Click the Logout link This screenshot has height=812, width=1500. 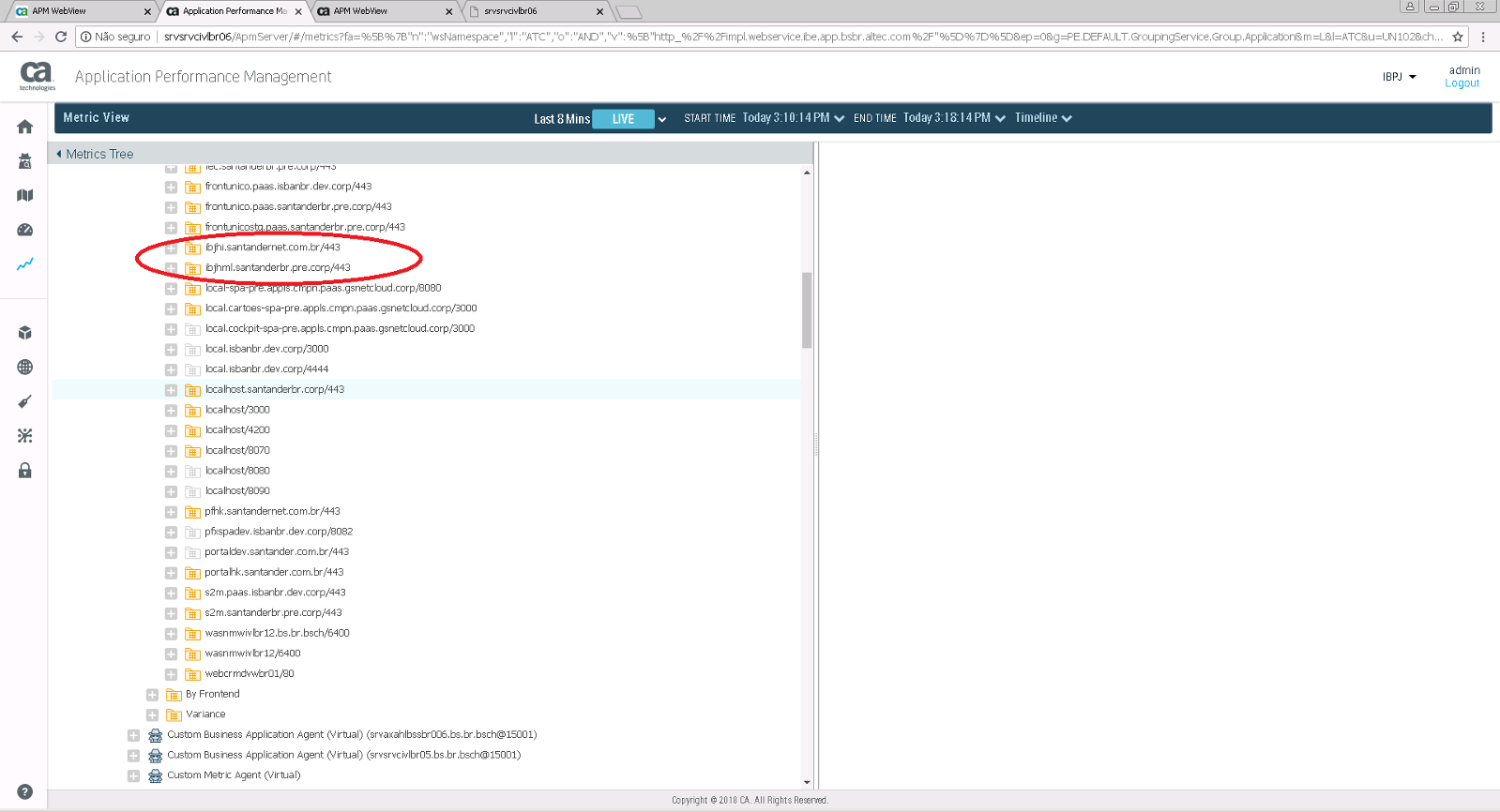(1462, 83)
